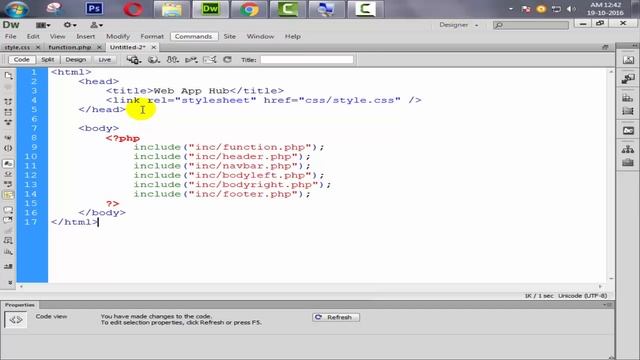Screen dimensions: 640x360
Task: Click the help search field
Action: [x=531, y=25]
